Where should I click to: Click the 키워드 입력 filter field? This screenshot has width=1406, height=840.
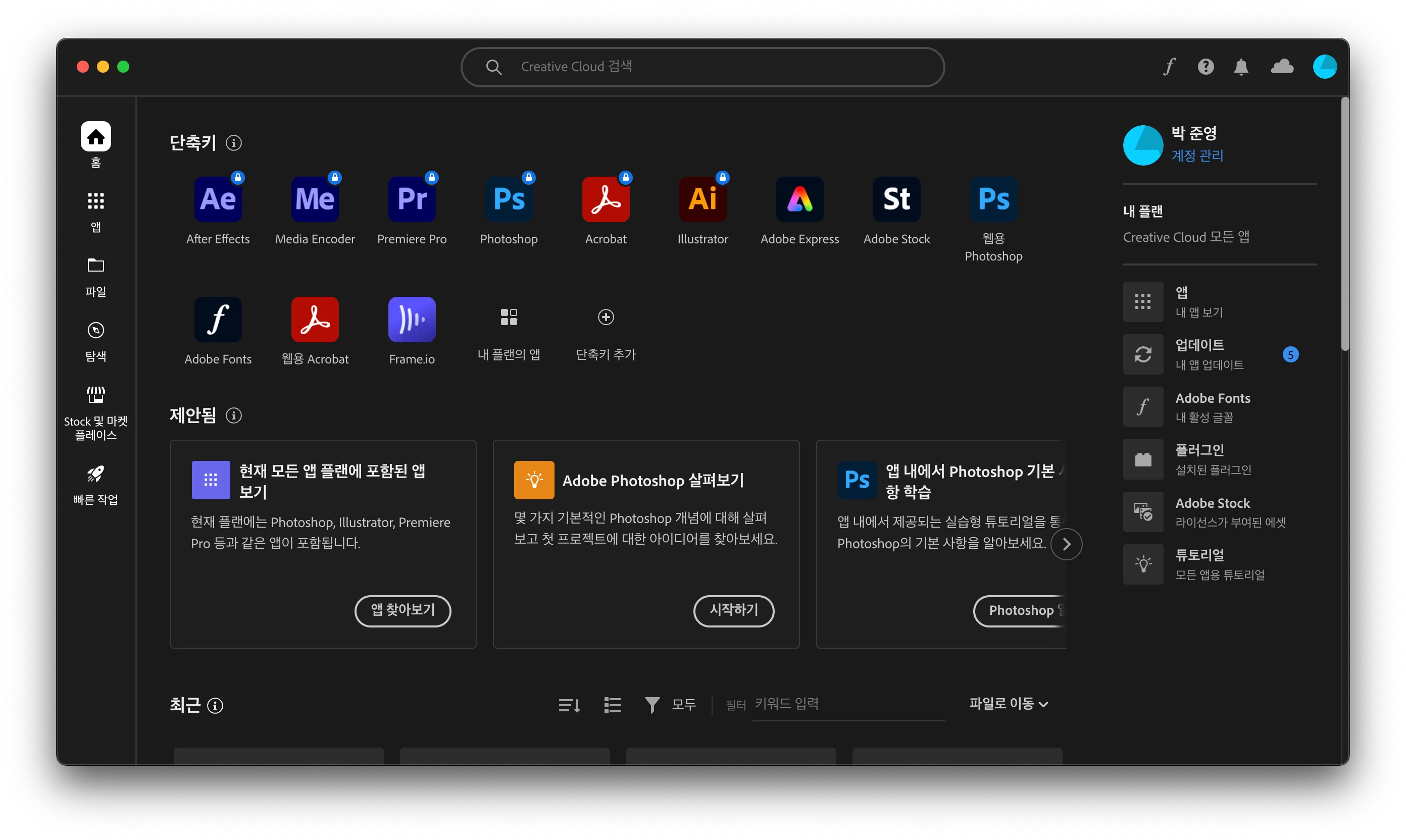click(847, 705)
